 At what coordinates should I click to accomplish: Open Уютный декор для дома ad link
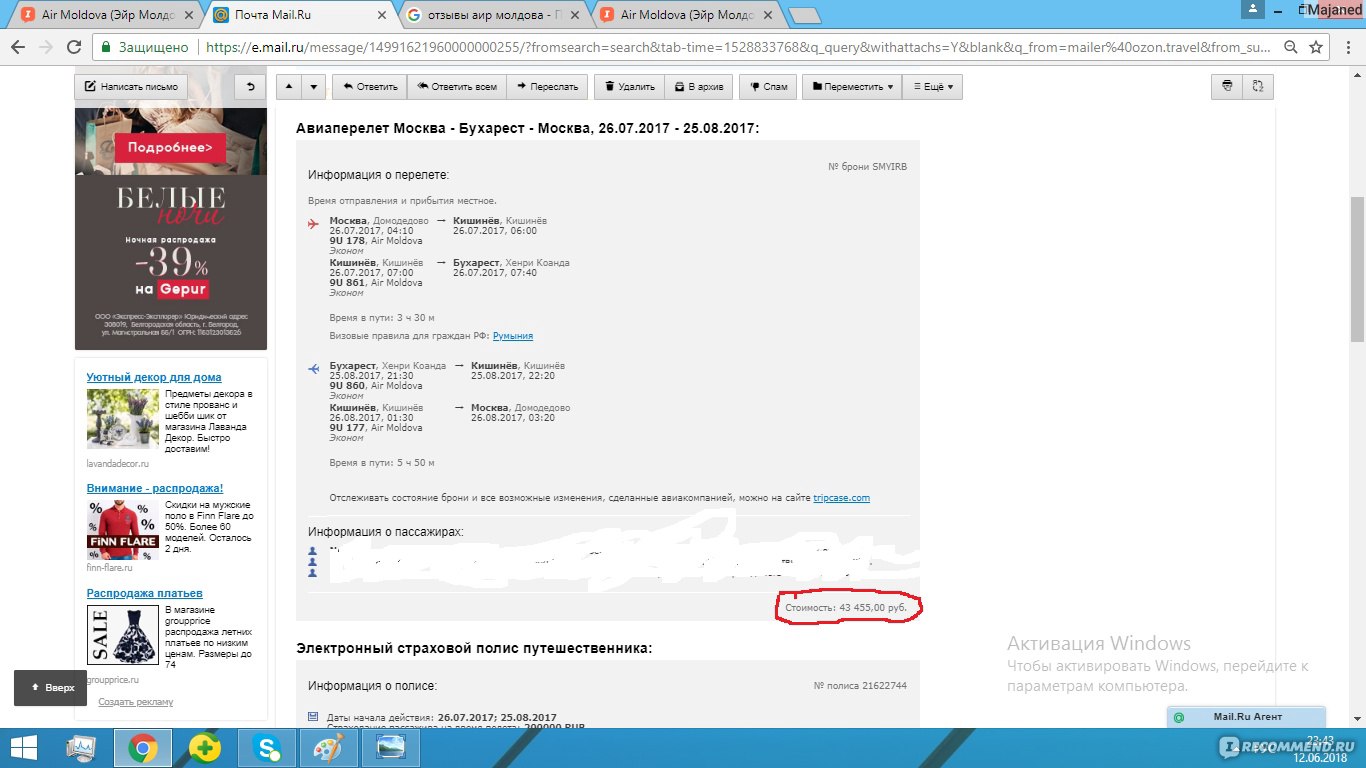coord(154,377)
